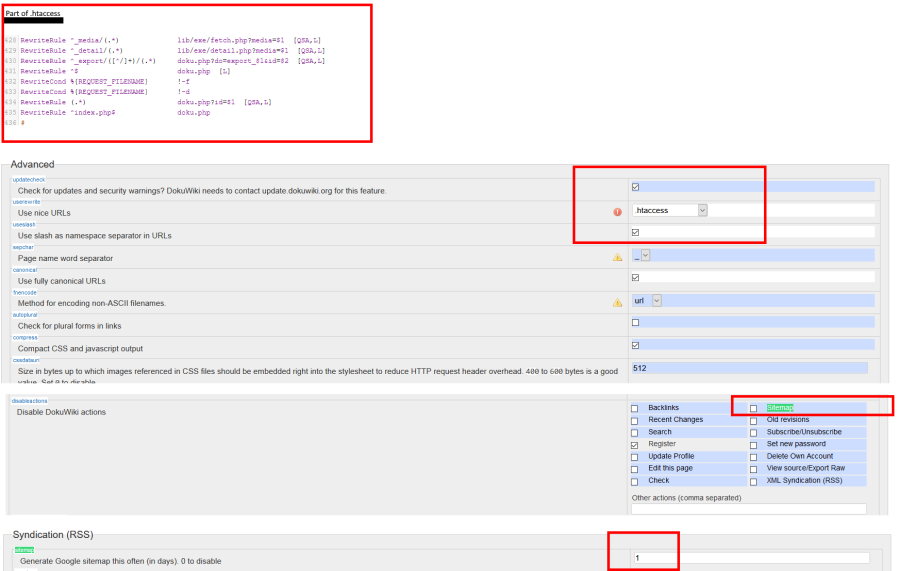Open the .htaccess nice URLs dropdown
Screen dimensions: 899x571
click(670, 210)
